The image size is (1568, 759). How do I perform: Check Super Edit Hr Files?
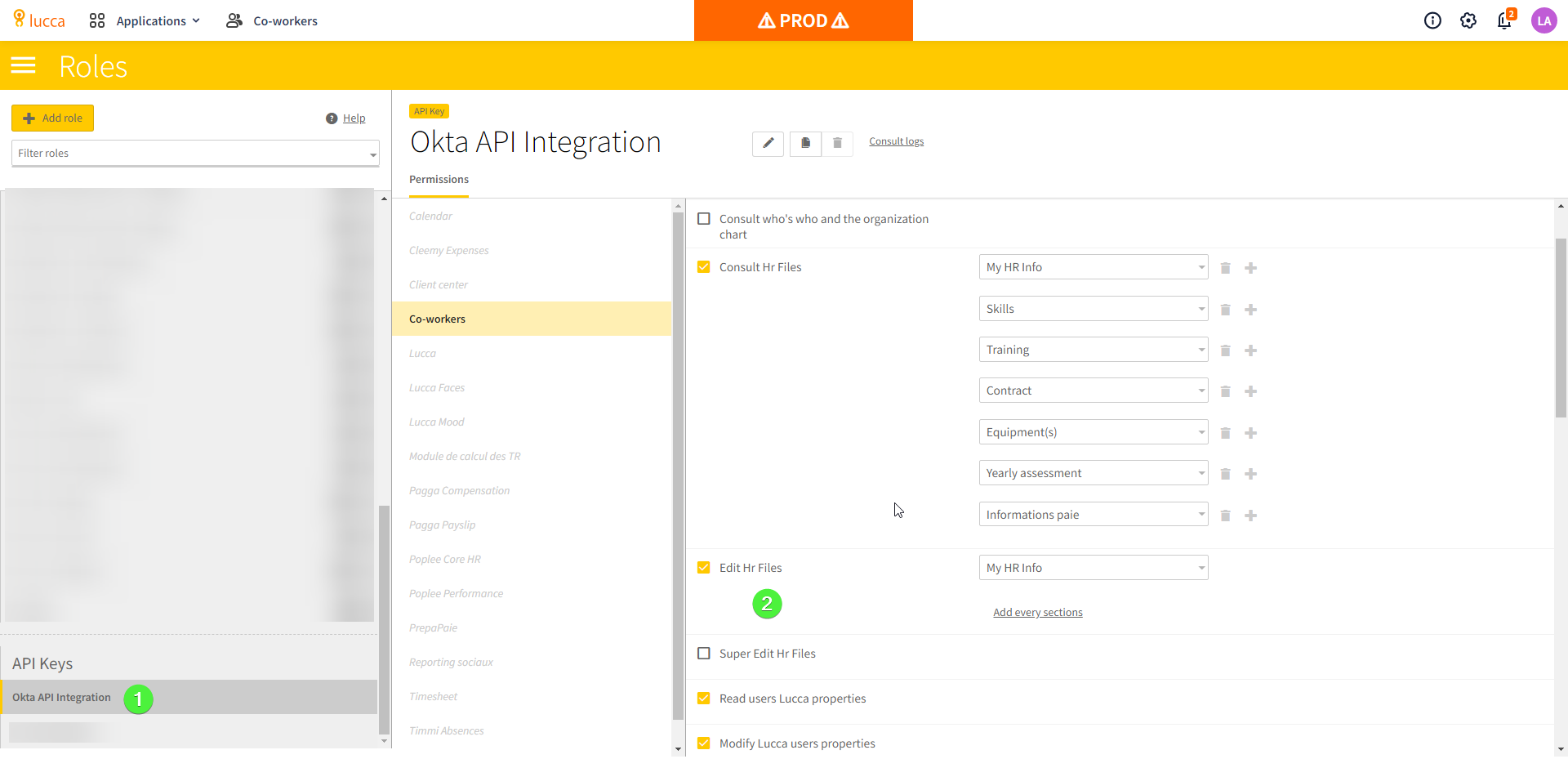704,654
